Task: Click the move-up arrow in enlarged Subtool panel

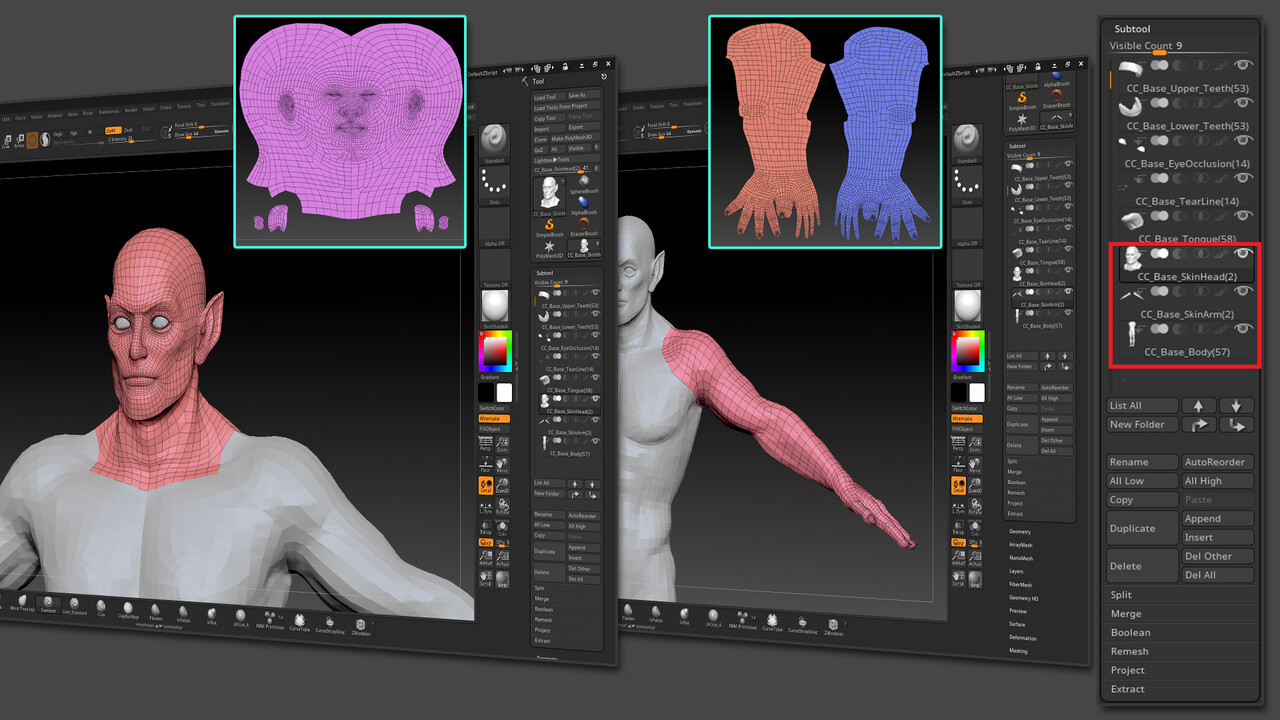Action: [x=1199, y=405]
